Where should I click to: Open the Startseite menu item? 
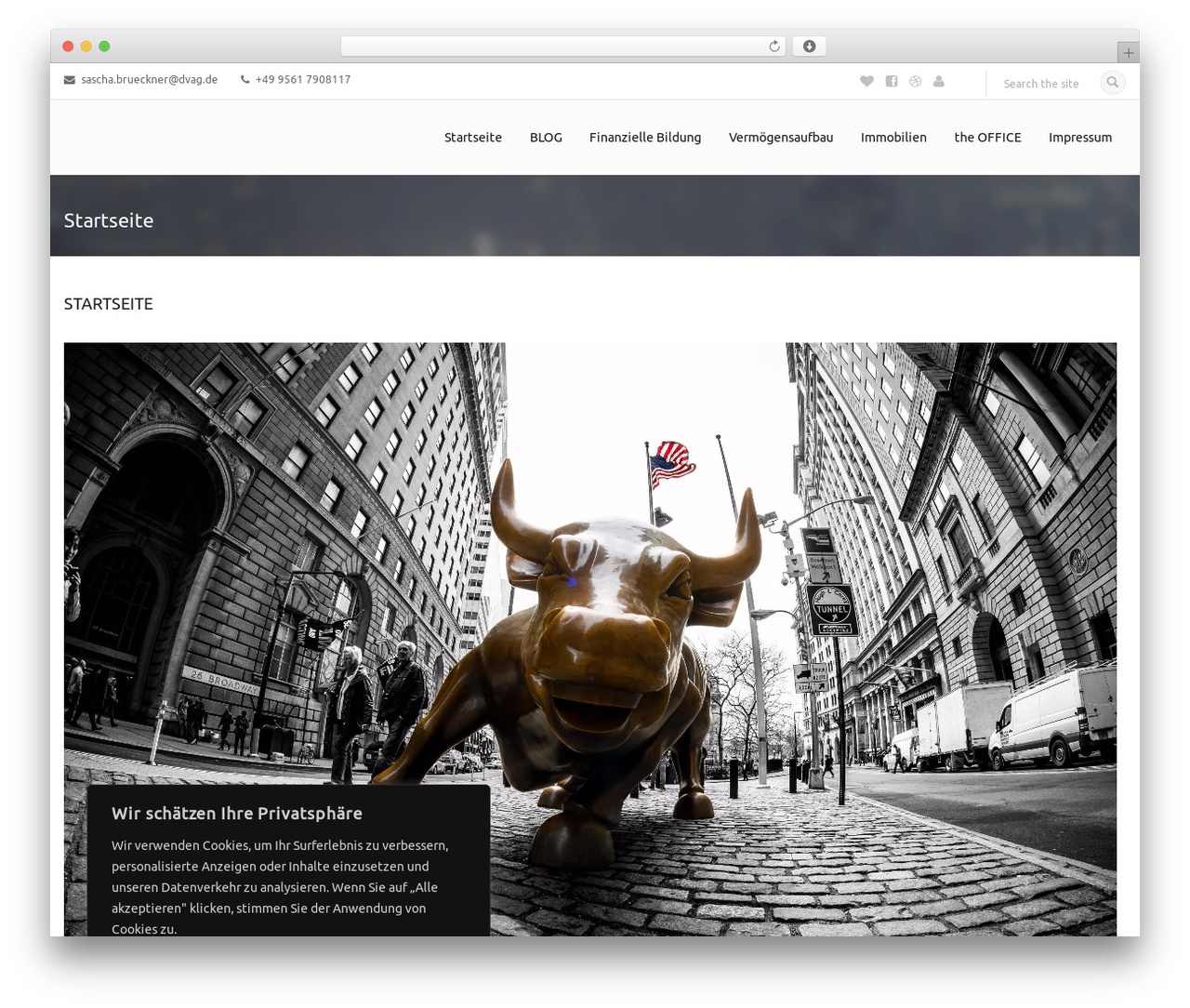tap(473, 138)
